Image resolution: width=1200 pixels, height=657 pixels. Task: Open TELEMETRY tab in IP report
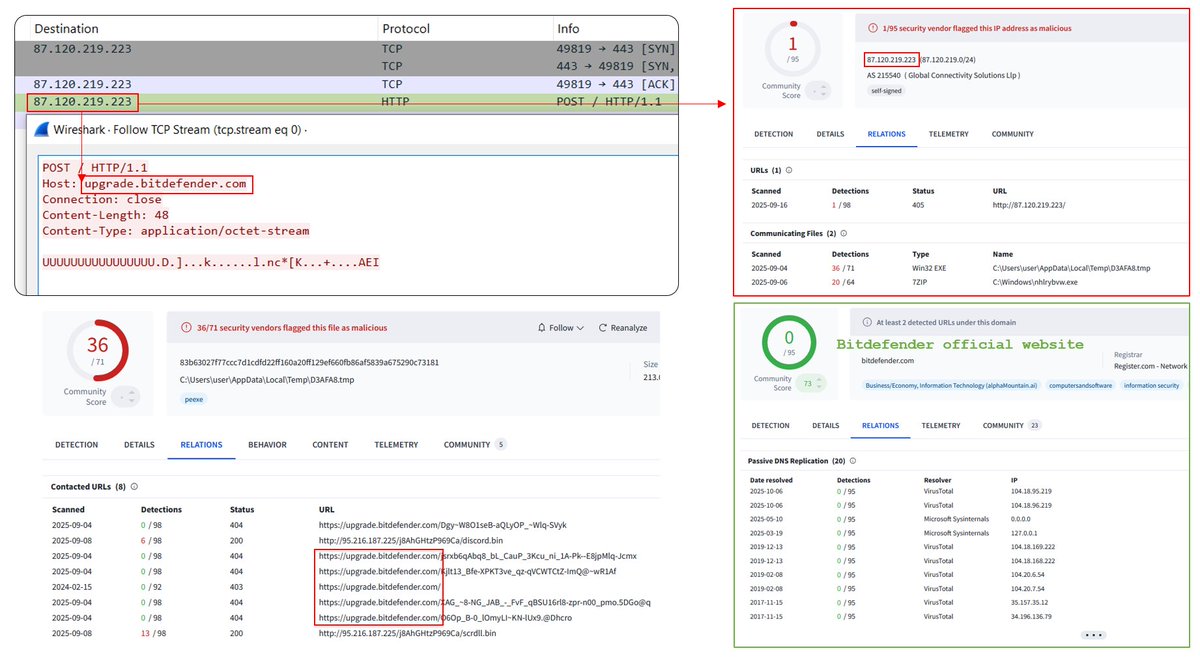(x=949, y=134)
